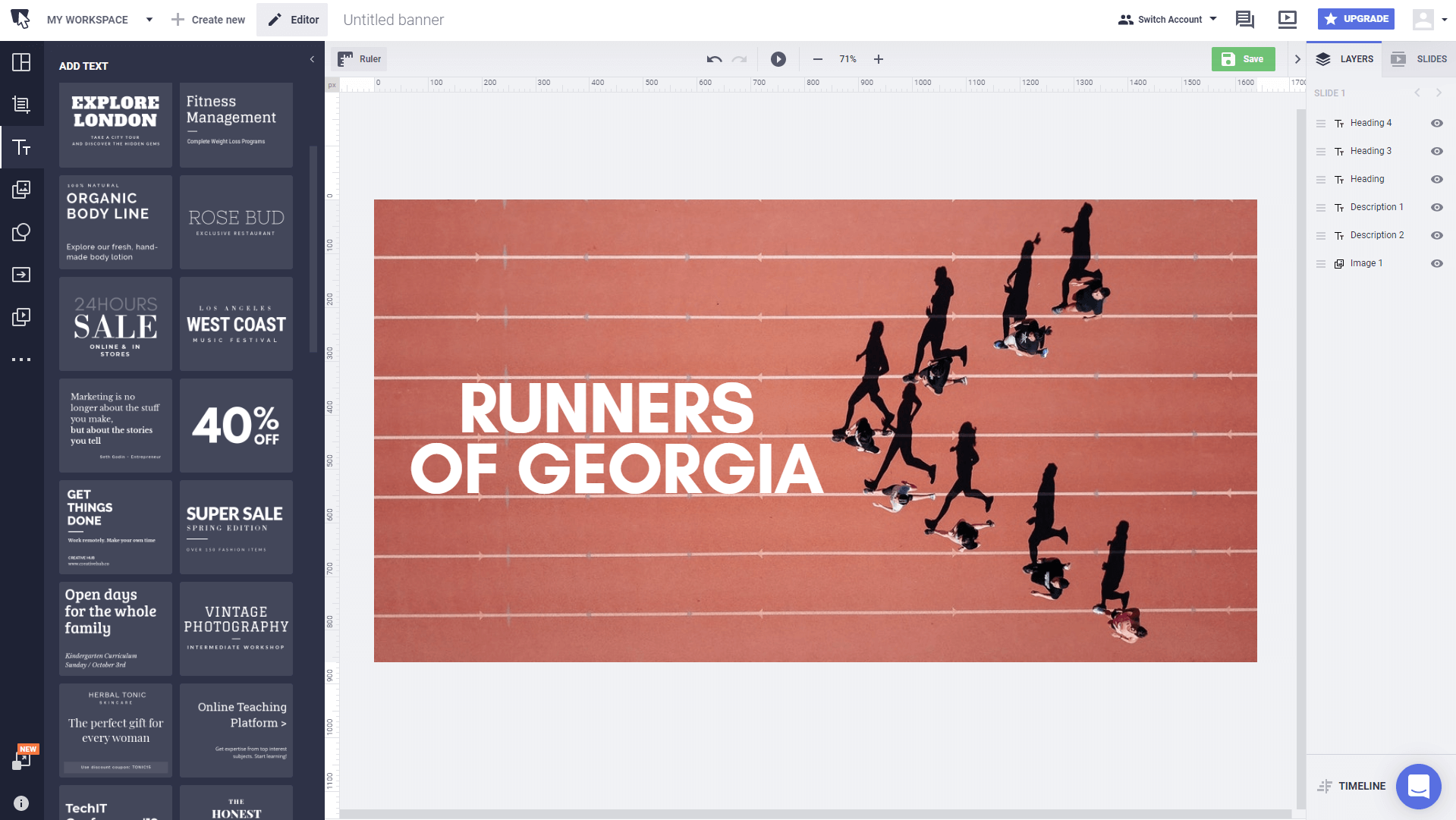This screenshot has height=820, width=1456.
Task: Hide the Description 1 layer
Action: coord(1437,208)
